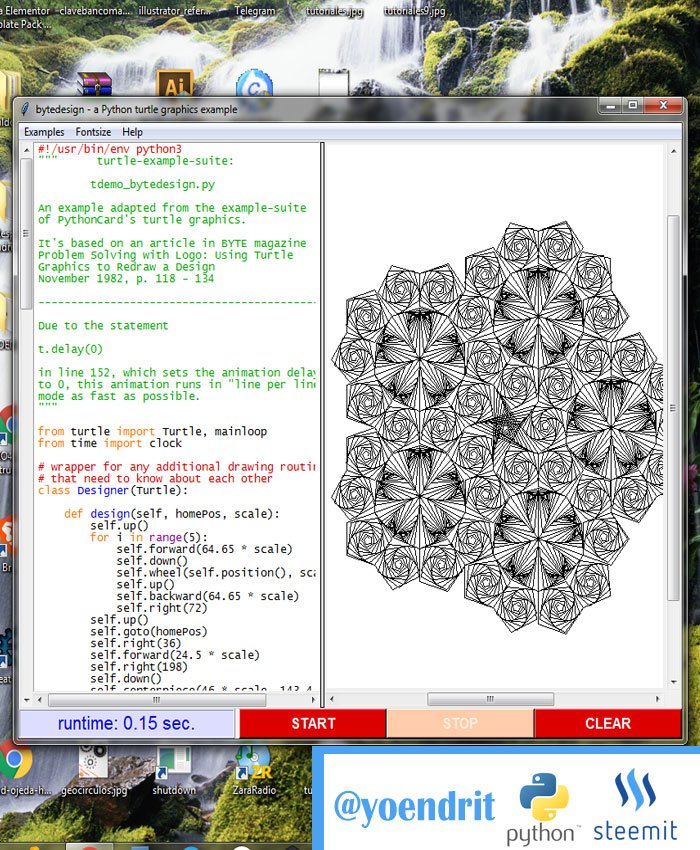Click the code pane scroll-down arrow
700x850 pixels.
[x=26, y=700]
